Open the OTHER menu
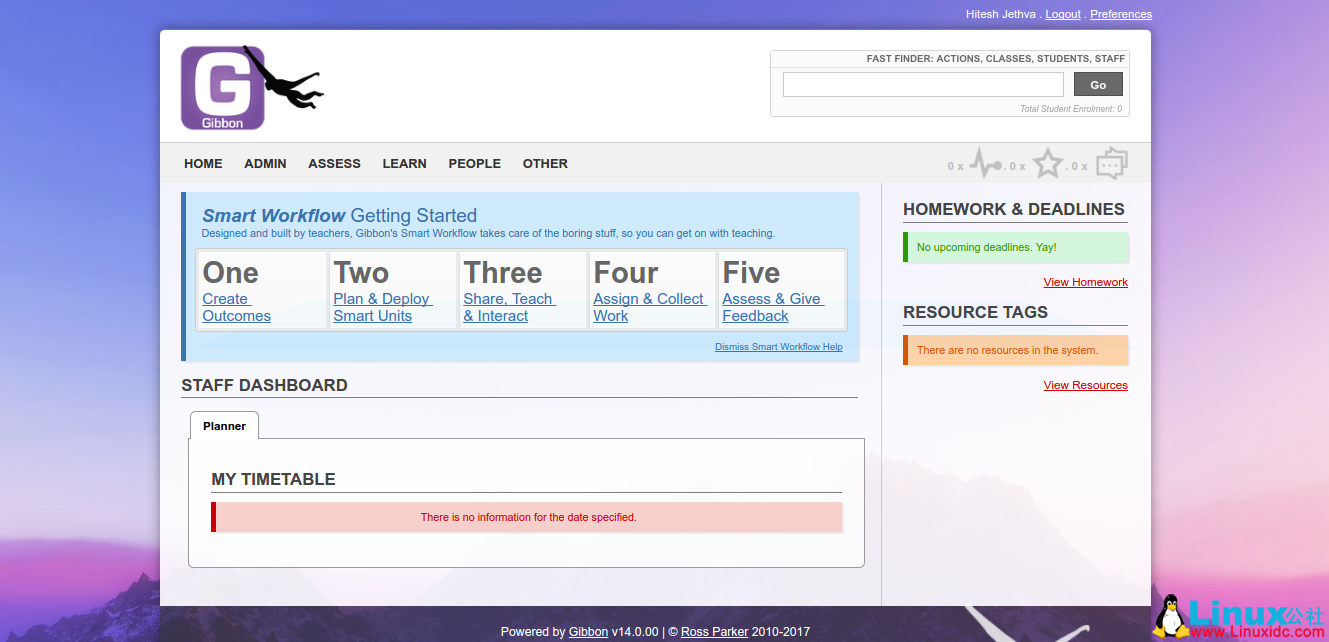The image size is (1329, 642). [x=545, y=163]
